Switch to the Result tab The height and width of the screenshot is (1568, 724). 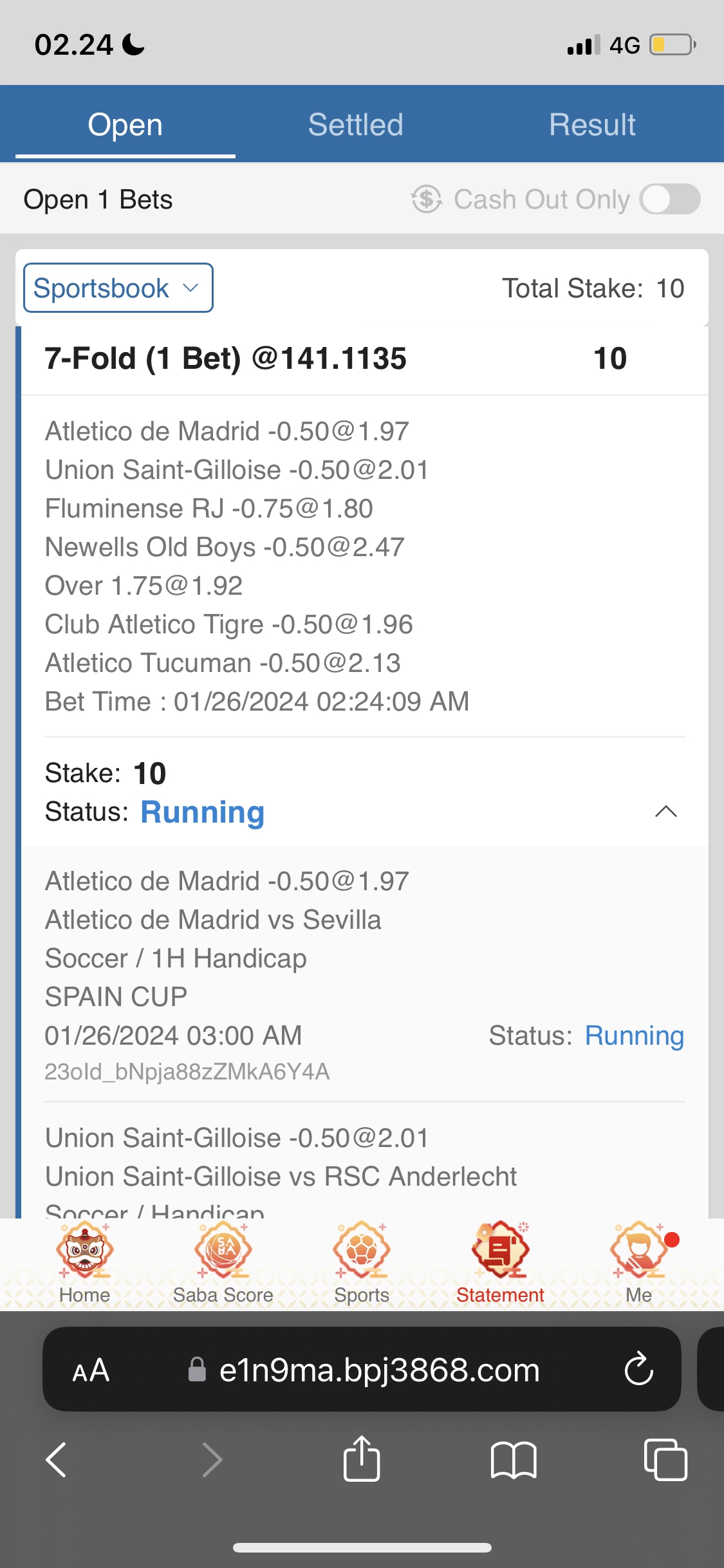click(x=592, y=124)
